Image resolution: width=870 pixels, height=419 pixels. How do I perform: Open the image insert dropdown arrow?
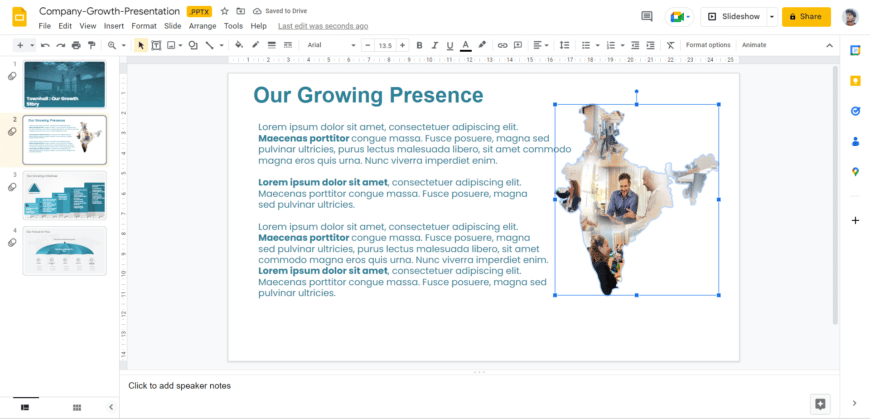(180, 45)
